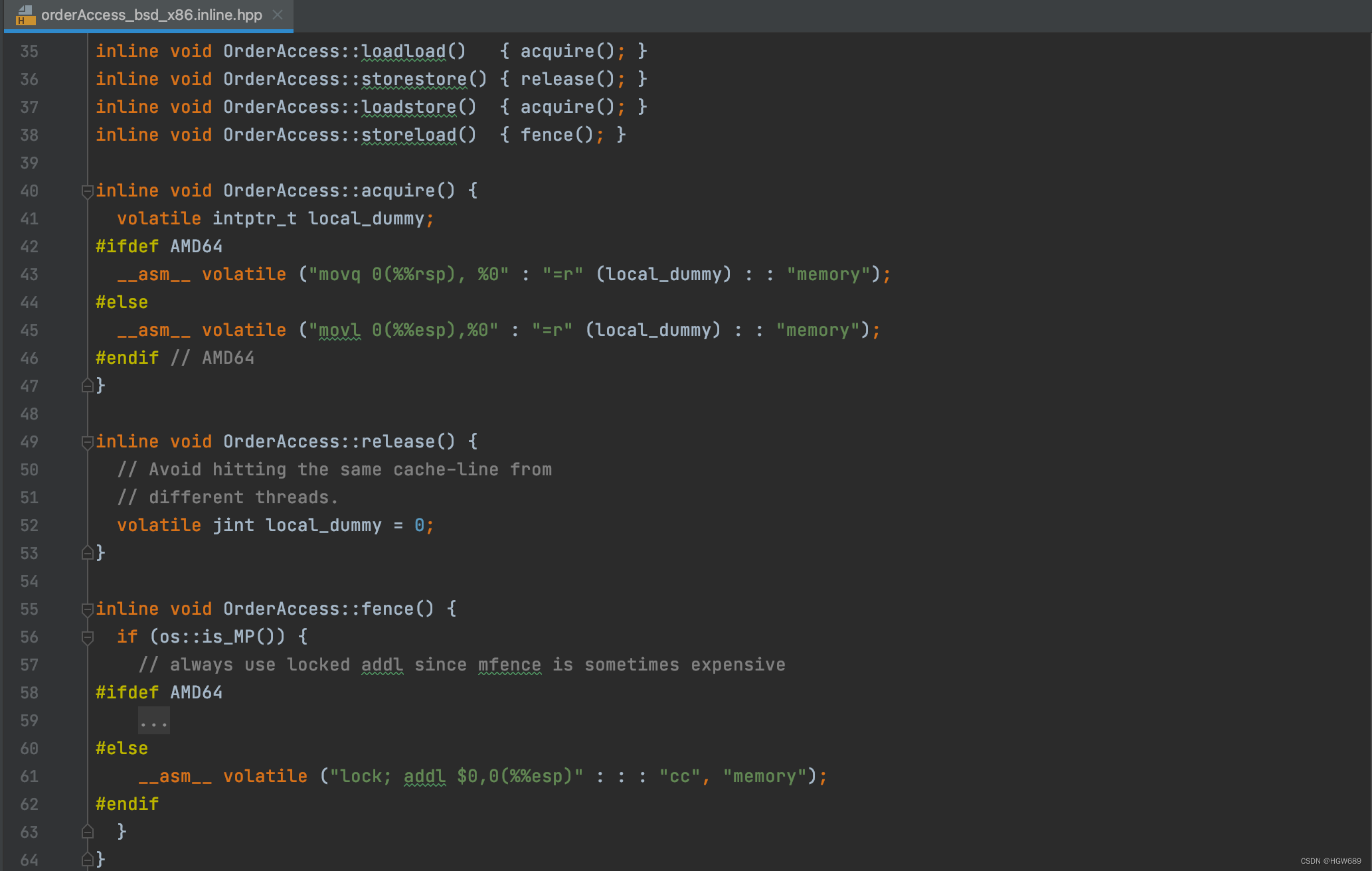Image resolution: width=1372 pixels, height=871 pixels.
Task: Click the storeload function name on line 38
Action: [x=408, y=135]
